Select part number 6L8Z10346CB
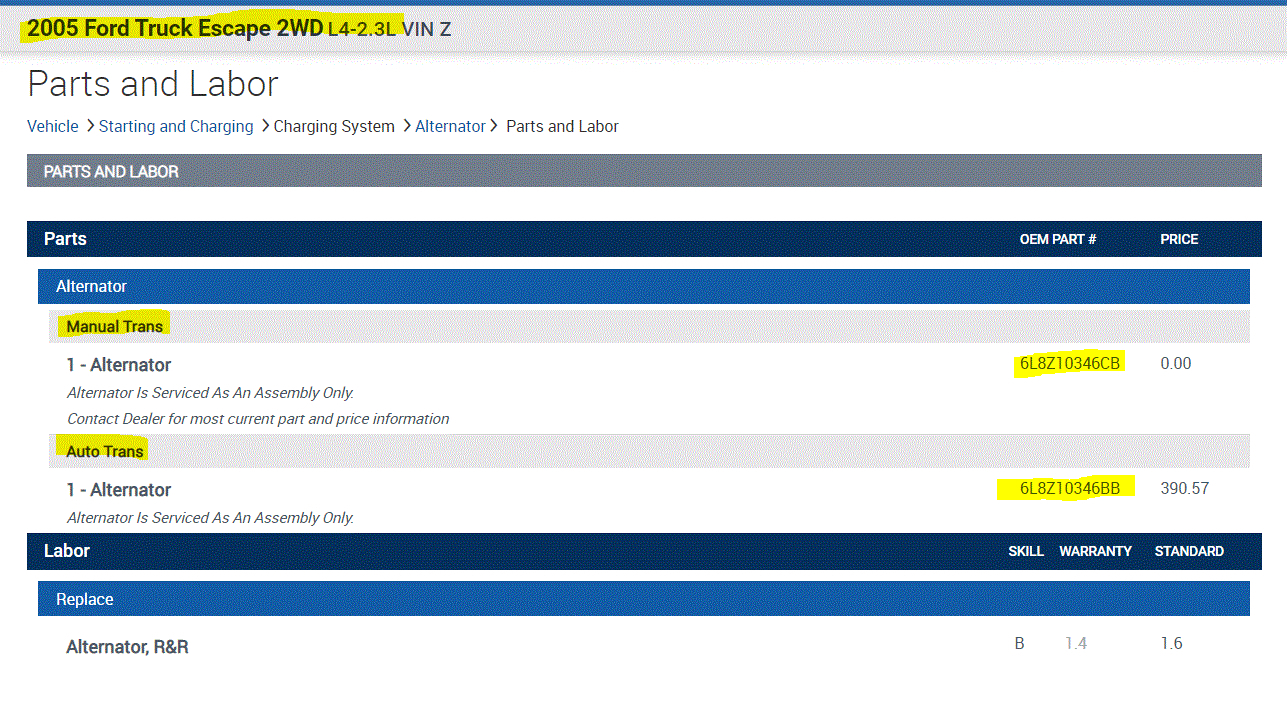The width and height of the screenshot is (1287, 716). pos(1070,363)
